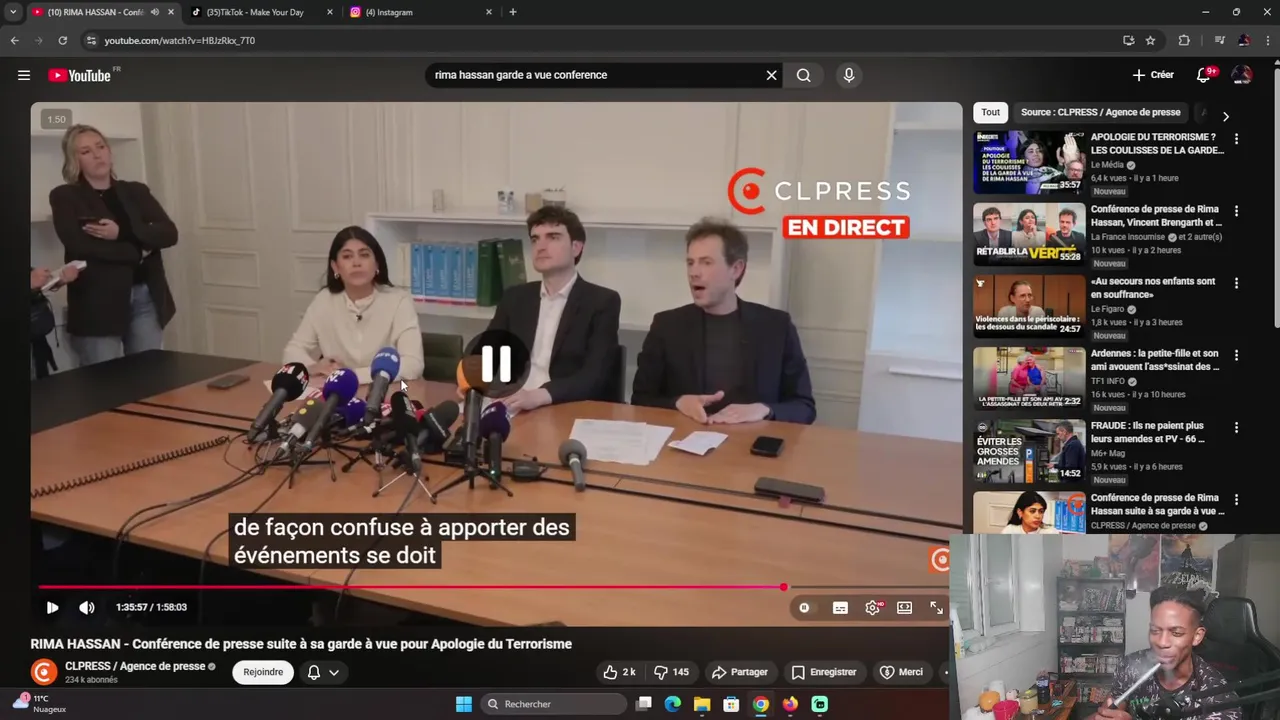
Task: Open the CLPRESS channel avatar
Action: pyautogui.click(x=44, y=672)
